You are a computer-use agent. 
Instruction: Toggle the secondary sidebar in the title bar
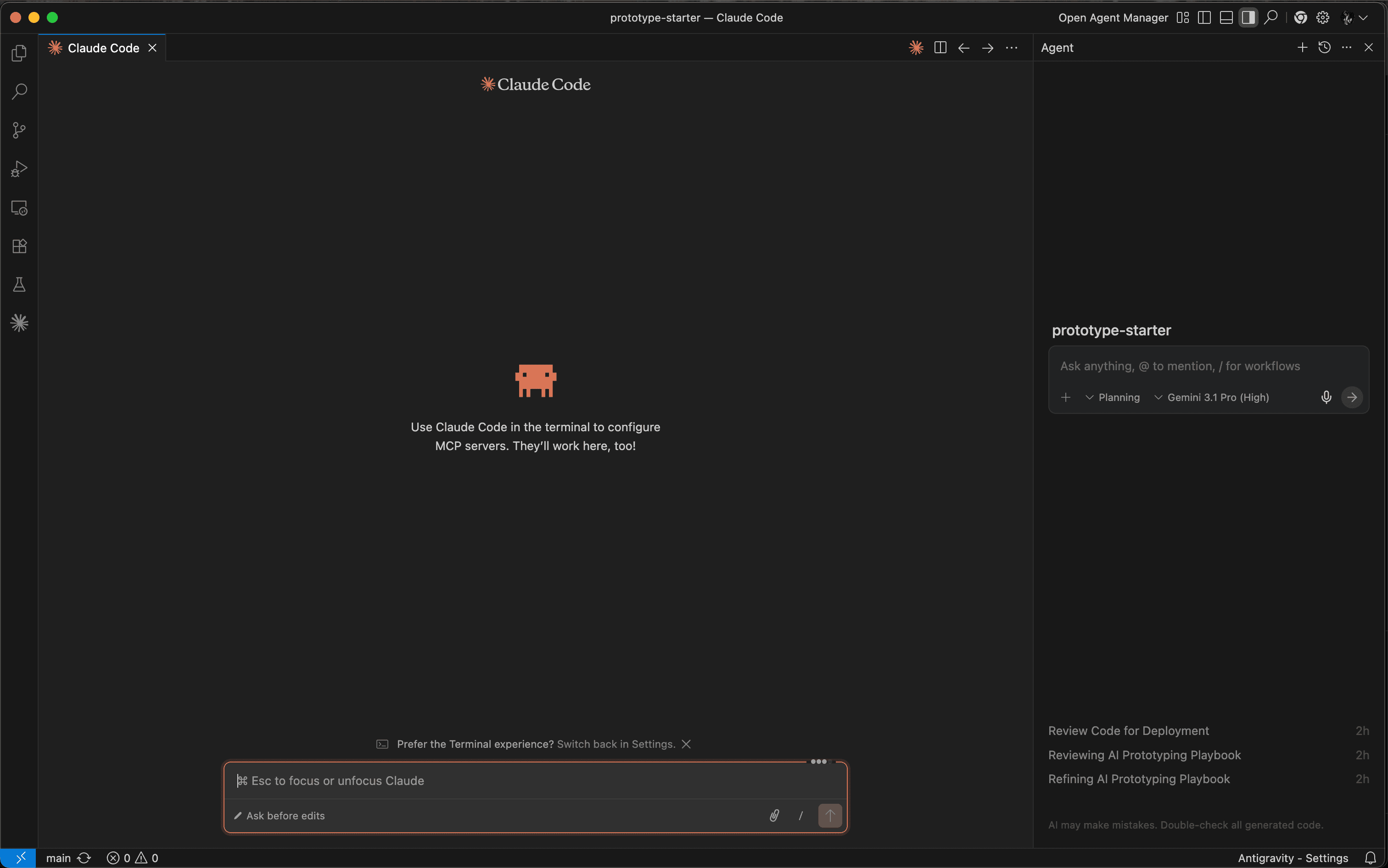1248,18
